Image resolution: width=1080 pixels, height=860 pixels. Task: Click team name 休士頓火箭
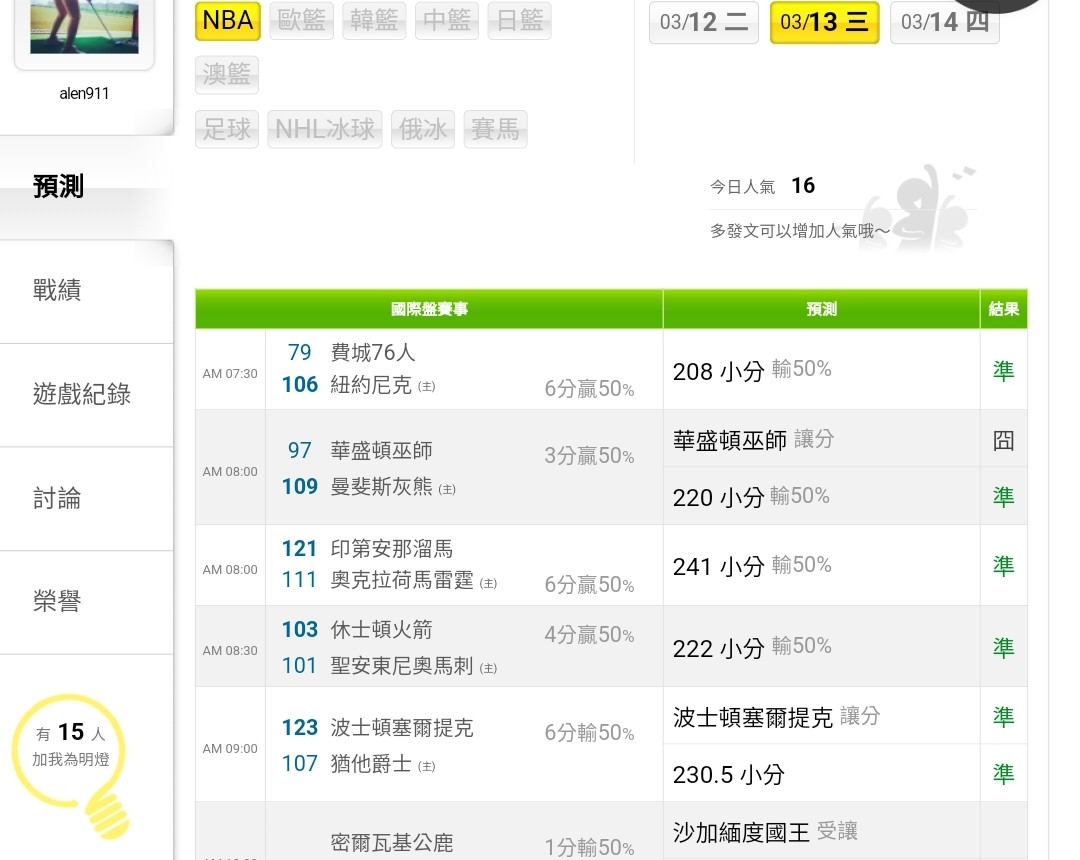coord(382,630)
